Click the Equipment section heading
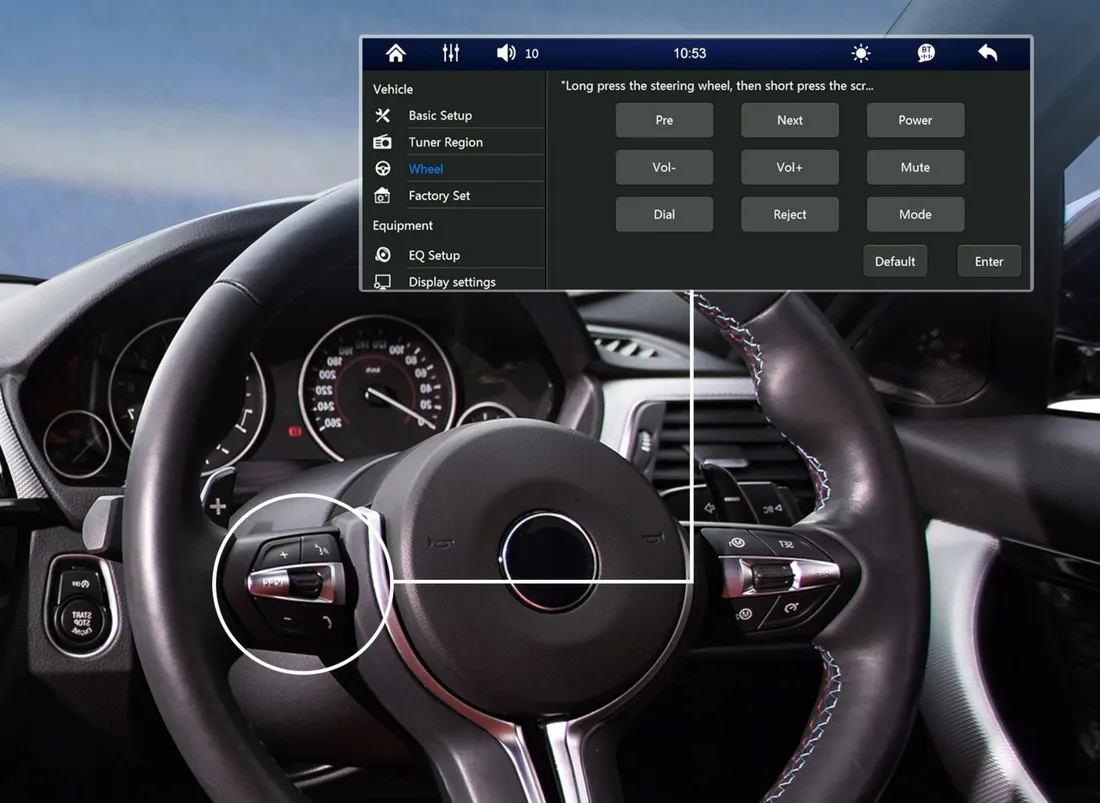This screenshot has width=1100, height=803. 403,225
